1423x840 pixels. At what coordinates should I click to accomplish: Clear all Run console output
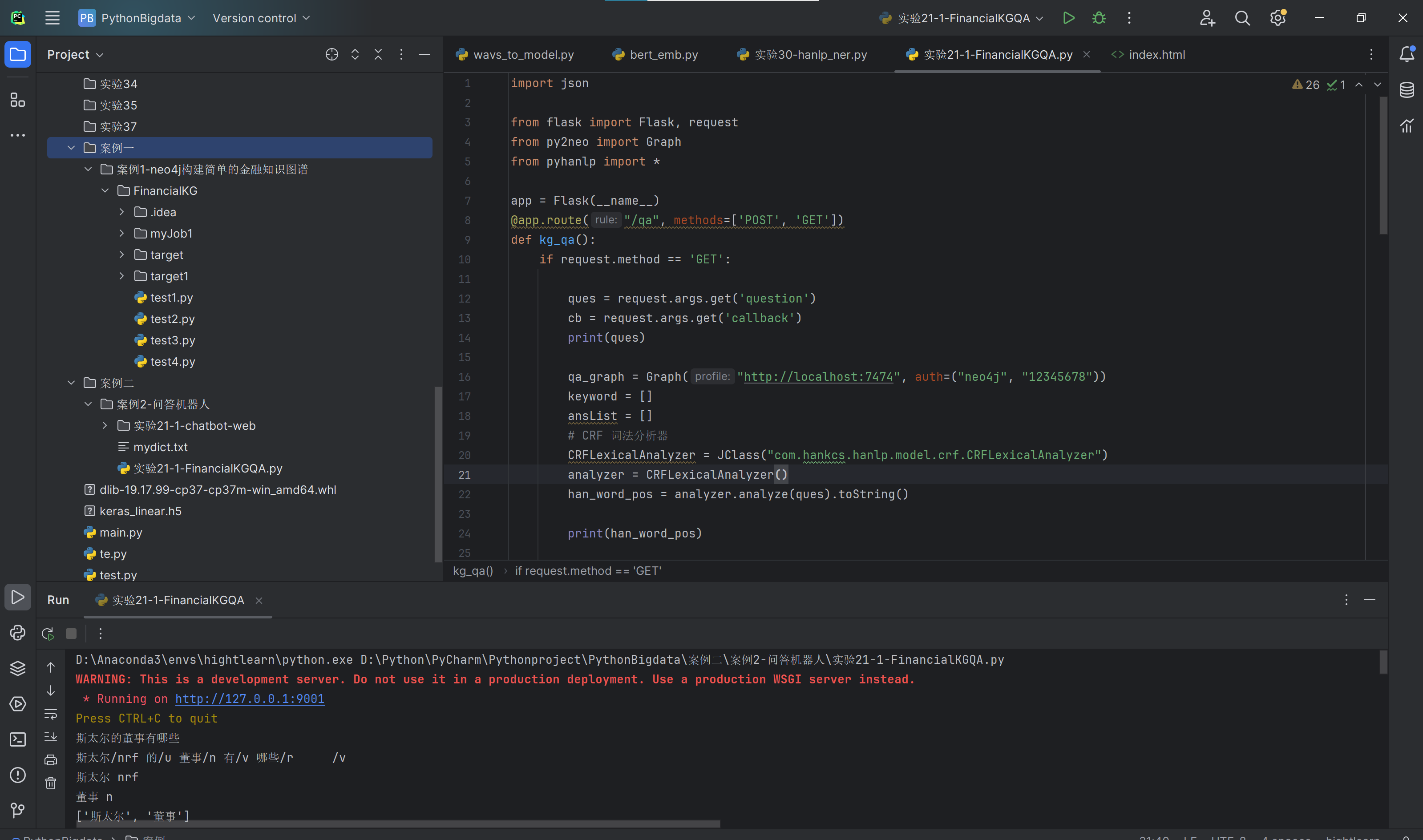point(51,783)
